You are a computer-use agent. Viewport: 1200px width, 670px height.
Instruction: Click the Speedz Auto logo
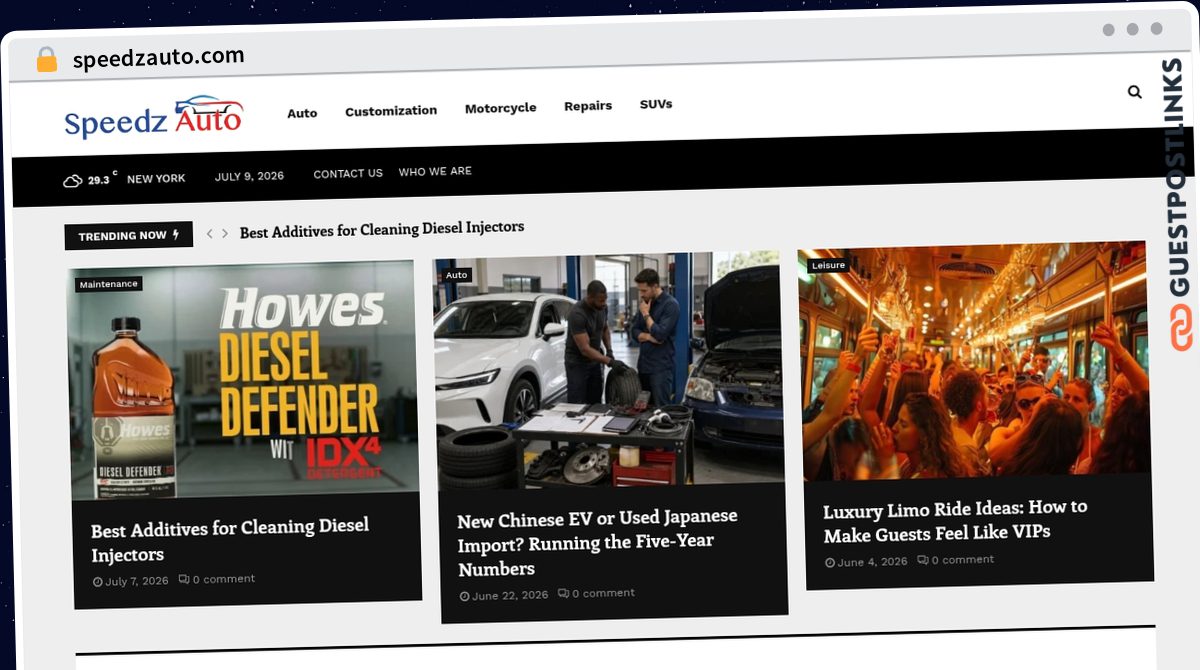click(154, 116)
